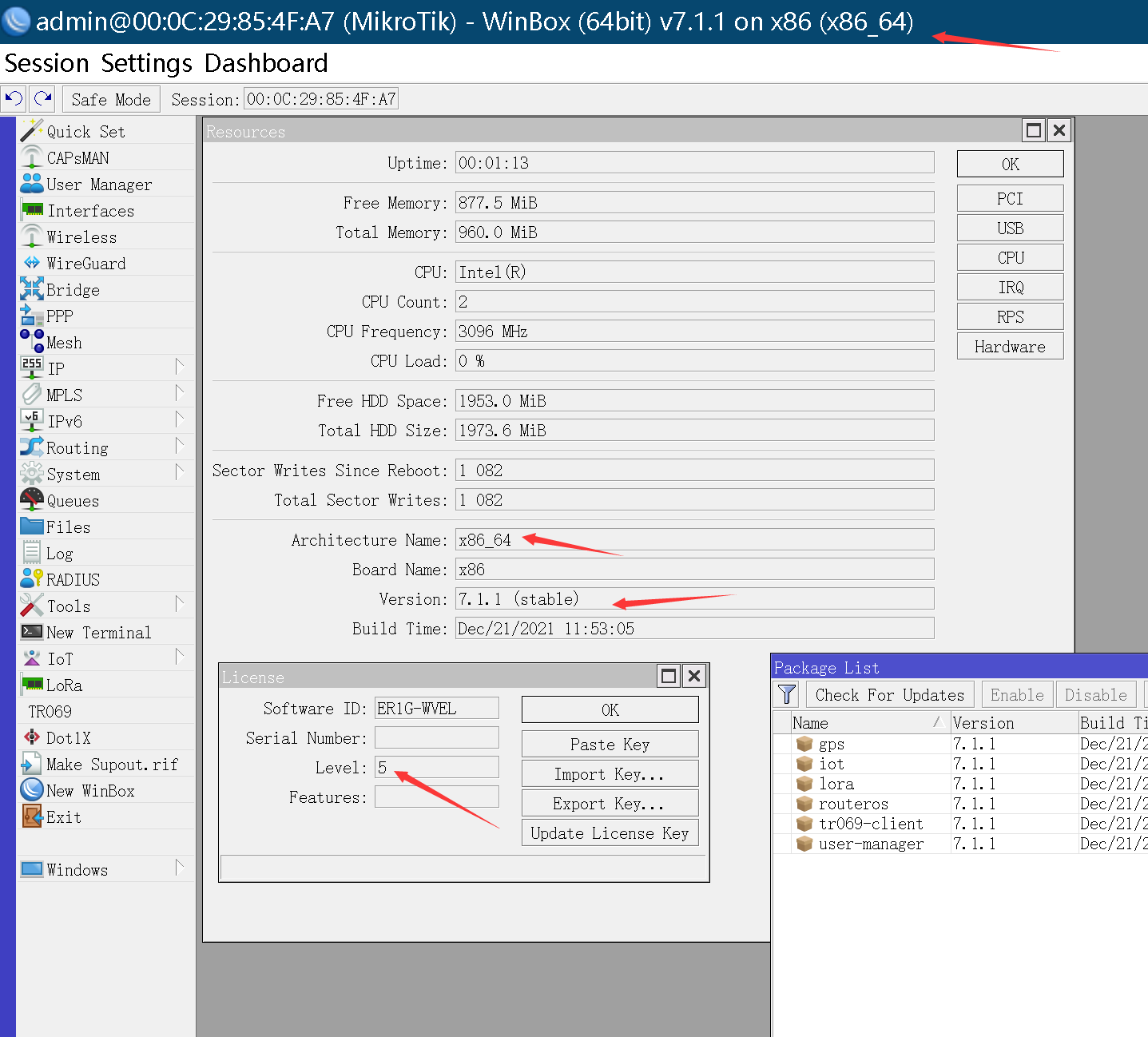Launch New WinBox globe icon
Image resolution: width=1148 pixels, height=1037 pixels.
(31, 790)
